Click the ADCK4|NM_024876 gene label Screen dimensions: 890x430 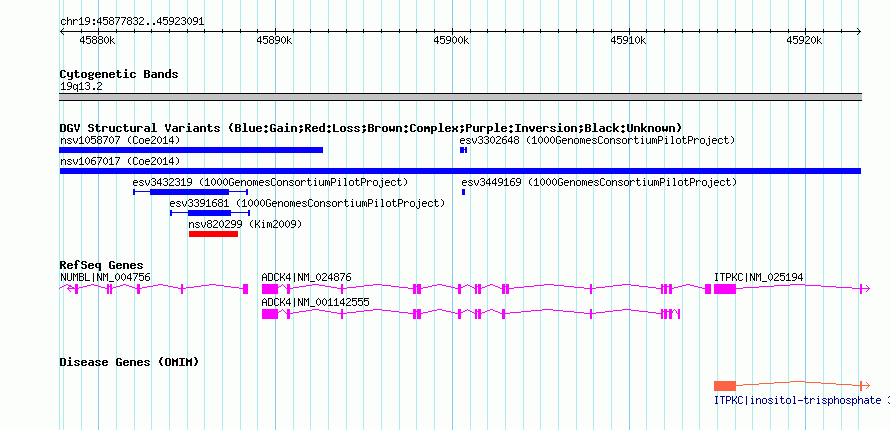306,277
